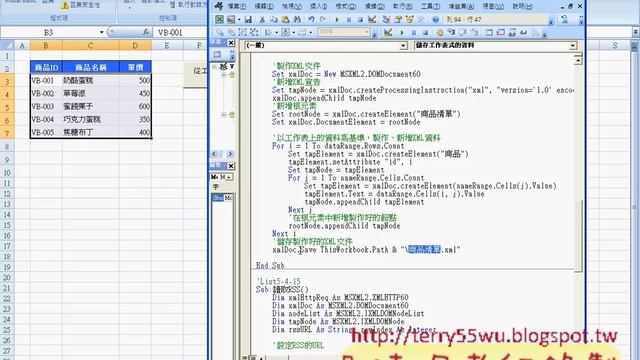Click the Copy icon in VBA toolbar
640x360 pixels.
tap(273, 19)
